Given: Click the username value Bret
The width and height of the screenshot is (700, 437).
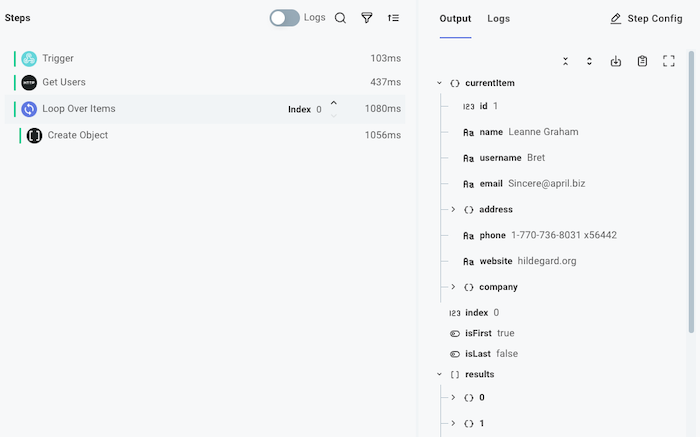Looking at the screenshot, I should click(536, 158).
